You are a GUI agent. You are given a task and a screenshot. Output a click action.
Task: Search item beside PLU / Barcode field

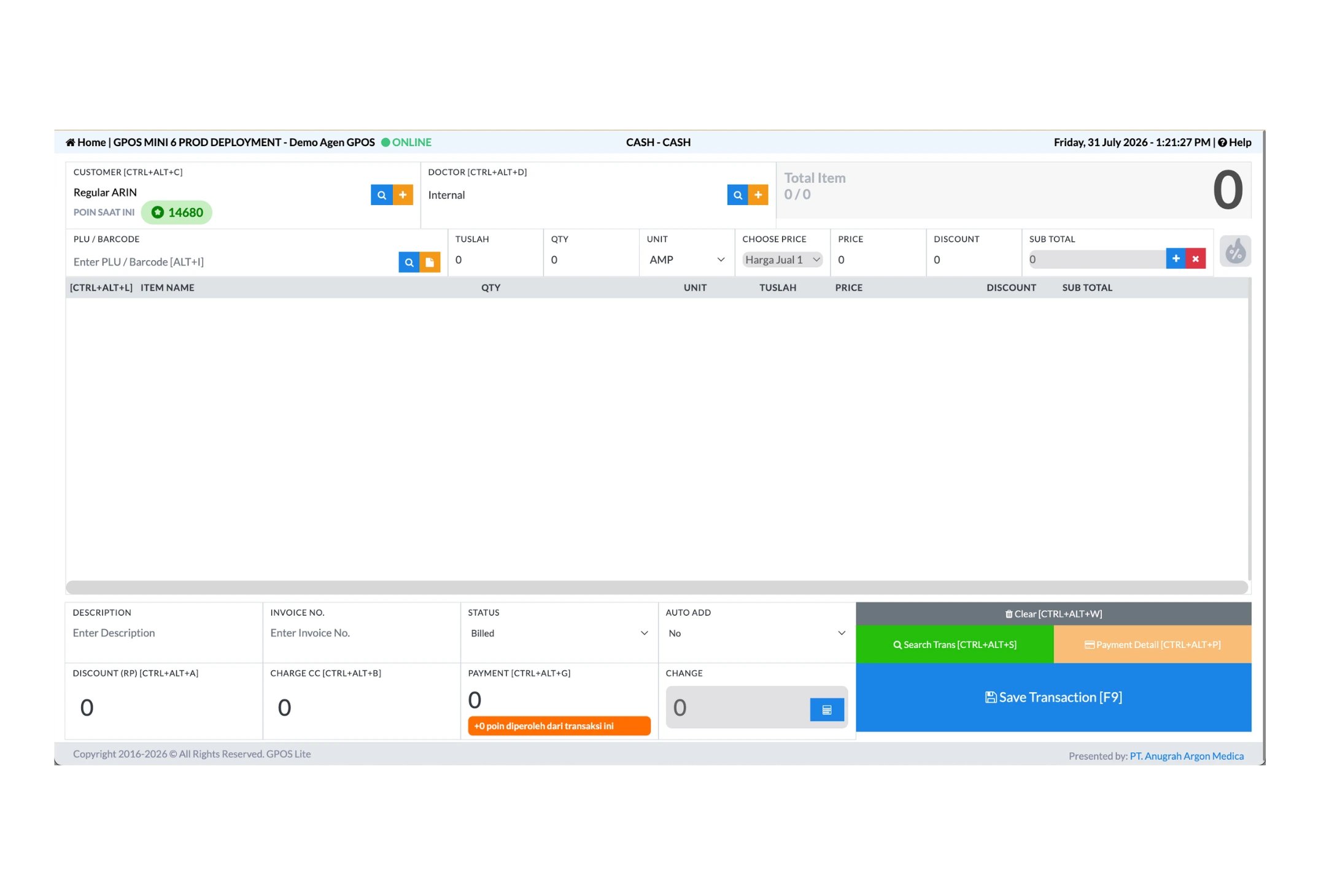pos(409,262)
